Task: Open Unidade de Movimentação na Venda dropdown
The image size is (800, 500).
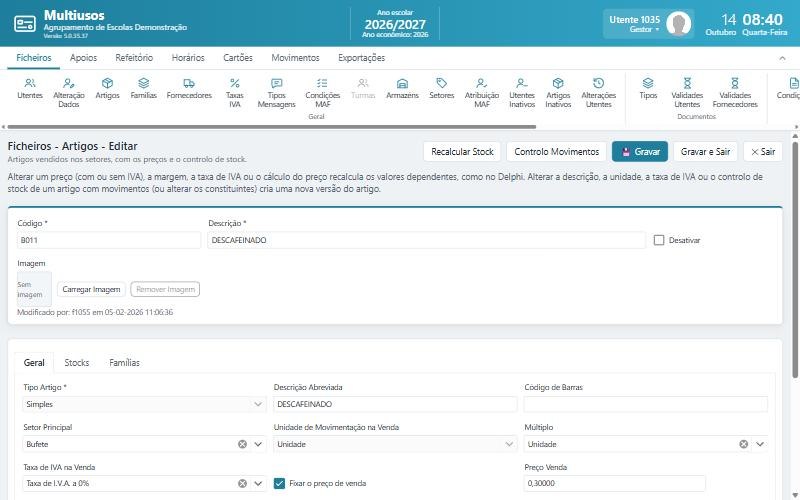Action: pos(509,444)
